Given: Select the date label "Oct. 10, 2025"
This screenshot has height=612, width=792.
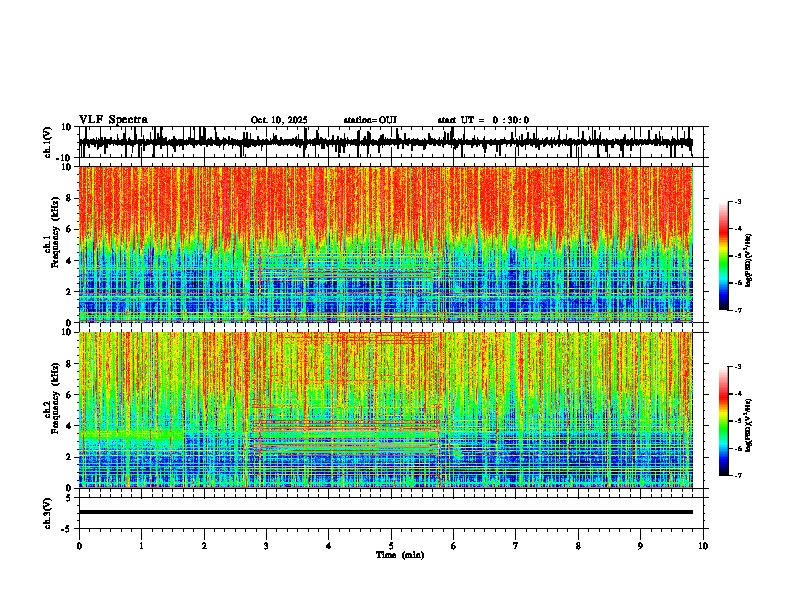Looking at the screenshot, I should click(279, 120).
